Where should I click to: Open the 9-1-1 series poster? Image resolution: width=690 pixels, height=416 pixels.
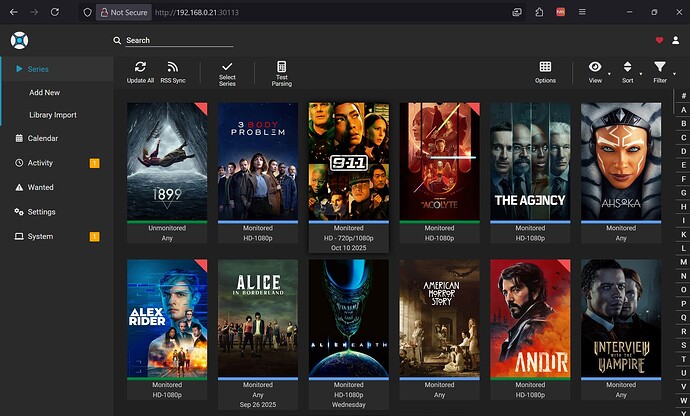(x=349, y=161)
